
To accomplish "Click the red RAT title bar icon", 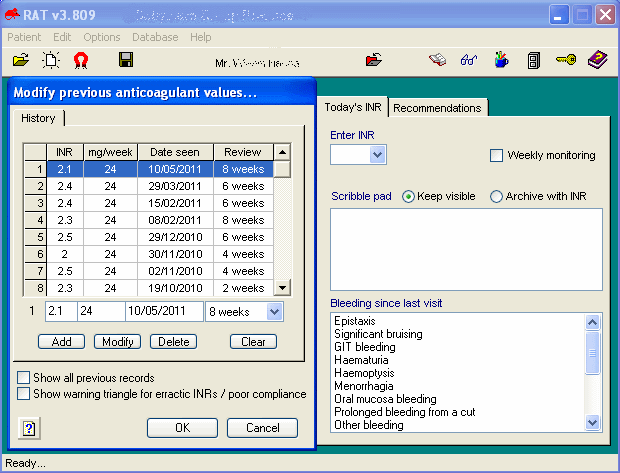I will (x=12, y=15).
